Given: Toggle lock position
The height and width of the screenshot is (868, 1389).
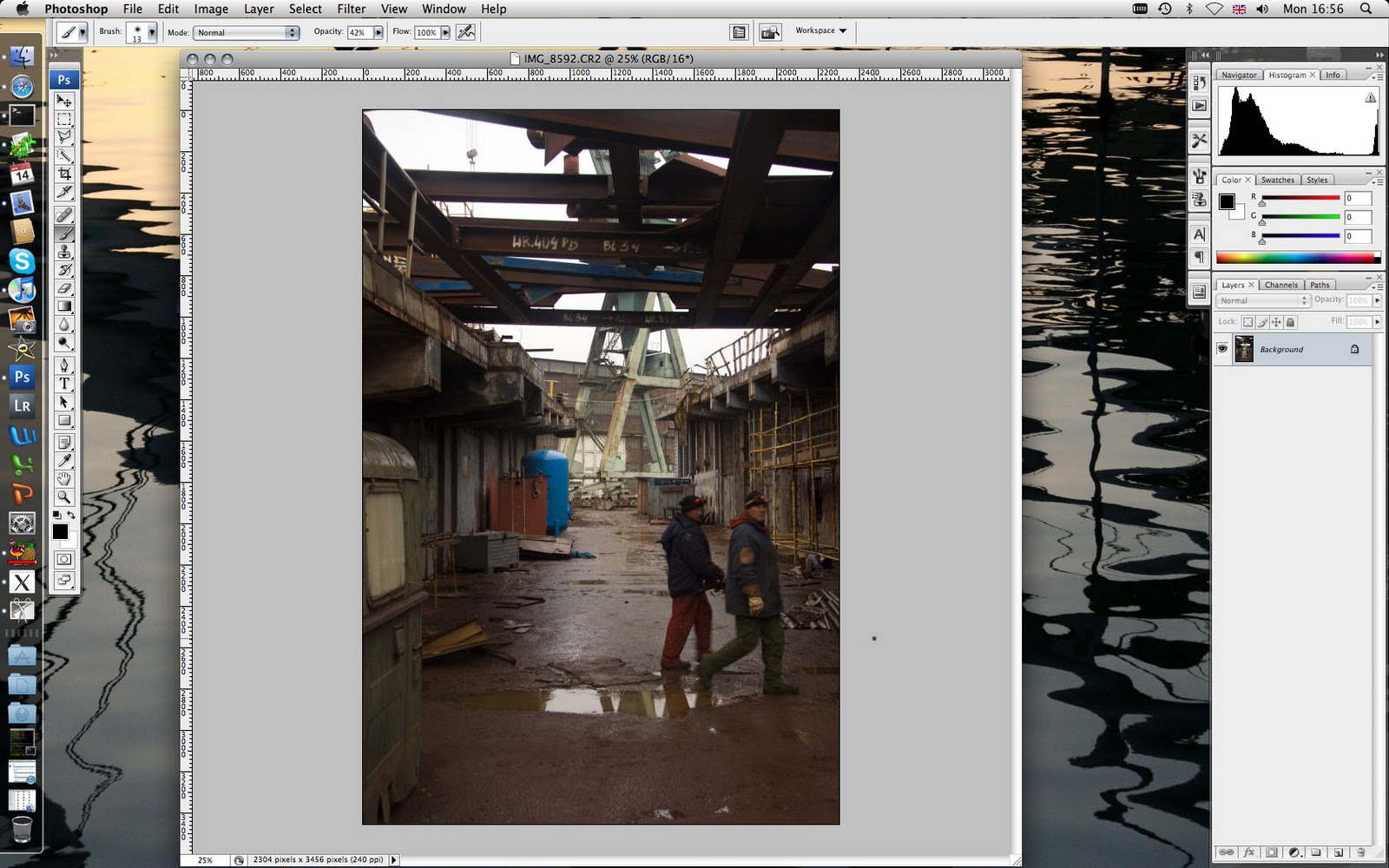Looking at the screenshot, I should pyautogui.click(x=1276, y=322).
